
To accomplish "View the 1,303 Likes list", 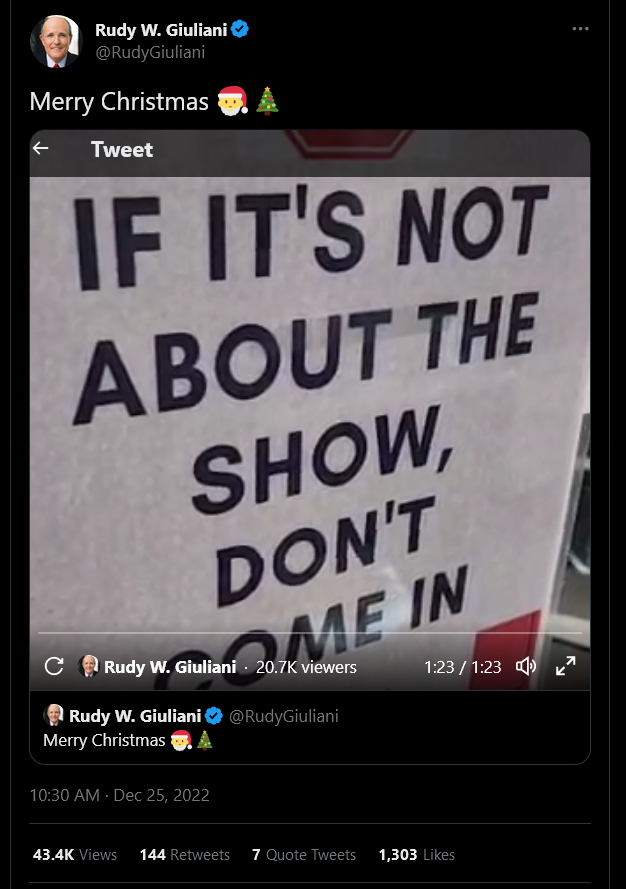I will coord(417,854).
